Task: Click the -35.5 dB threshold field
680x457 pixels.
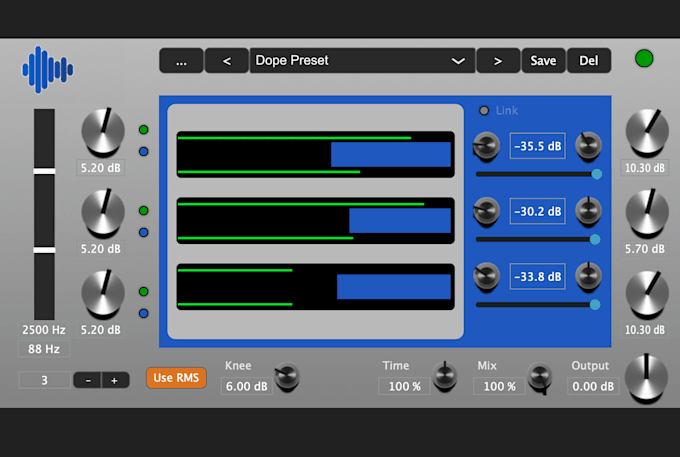Action: point(538,147)
